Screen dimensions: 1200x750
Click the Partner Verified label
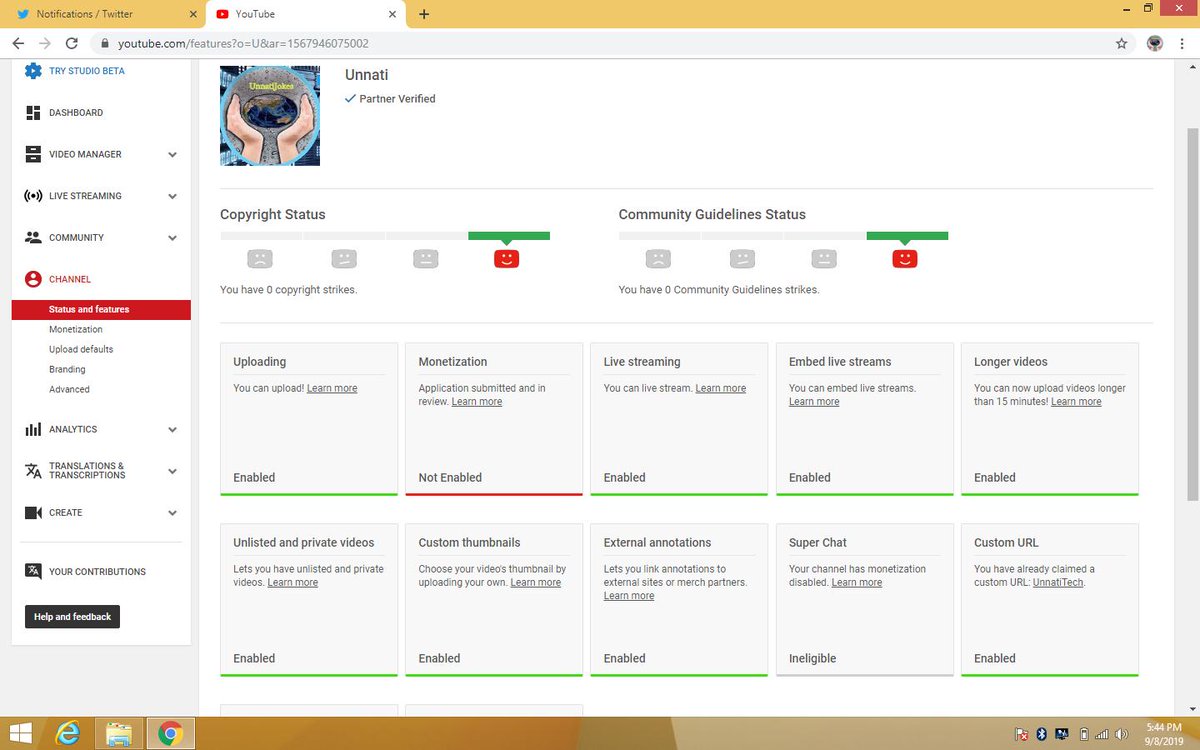pyautogui.click(x=397, y=99)
